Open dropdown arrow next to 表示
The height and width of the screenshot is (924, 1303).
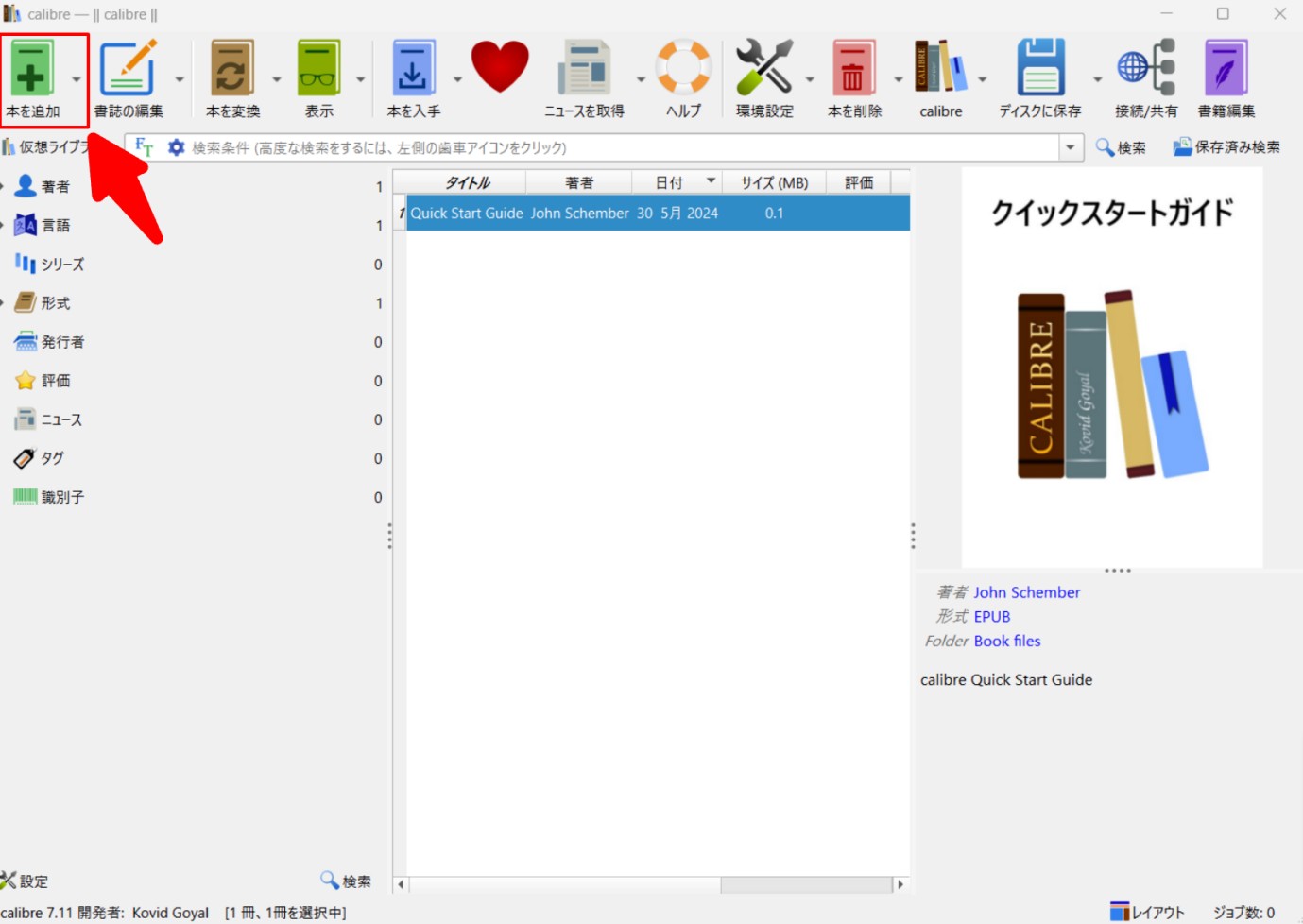coord(360,79)
